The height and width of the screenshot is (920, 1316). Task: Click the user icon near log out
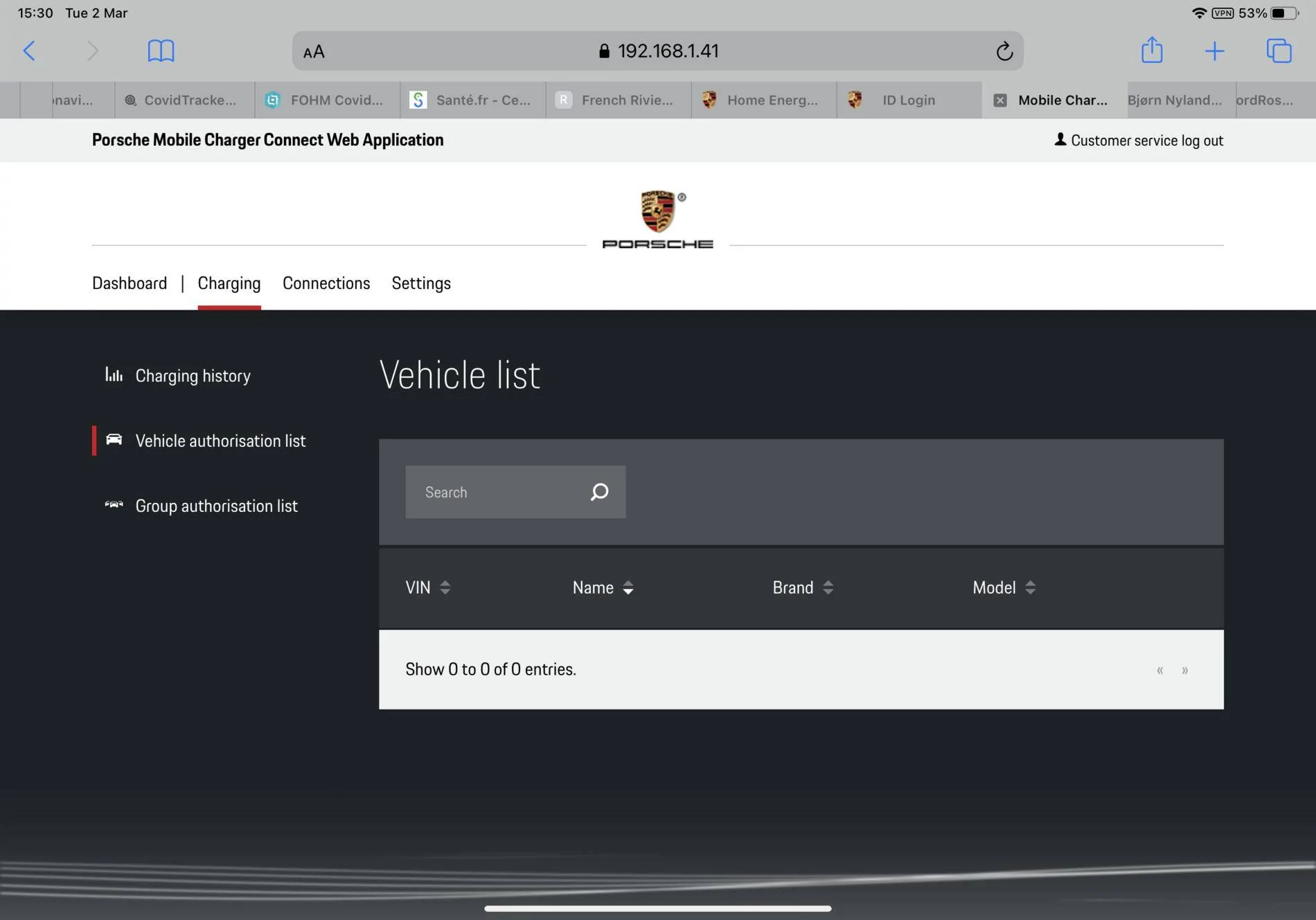pyautogui.click(x=1060, y=139)
